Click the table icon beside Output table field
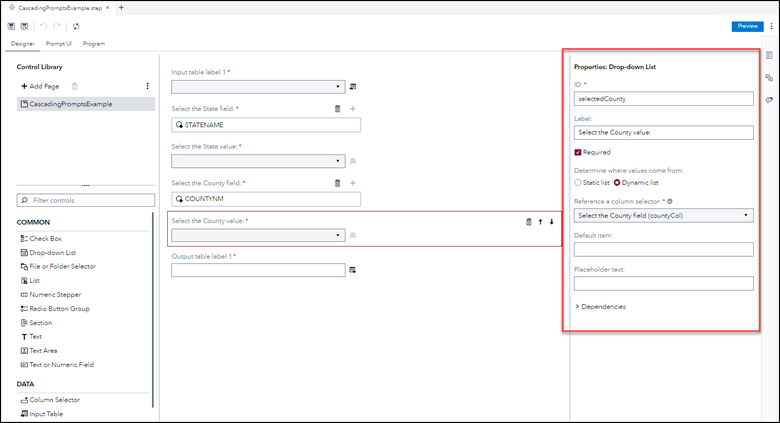Image resolution: width=780 pixels, height=423 pixels. coord(353,270)
